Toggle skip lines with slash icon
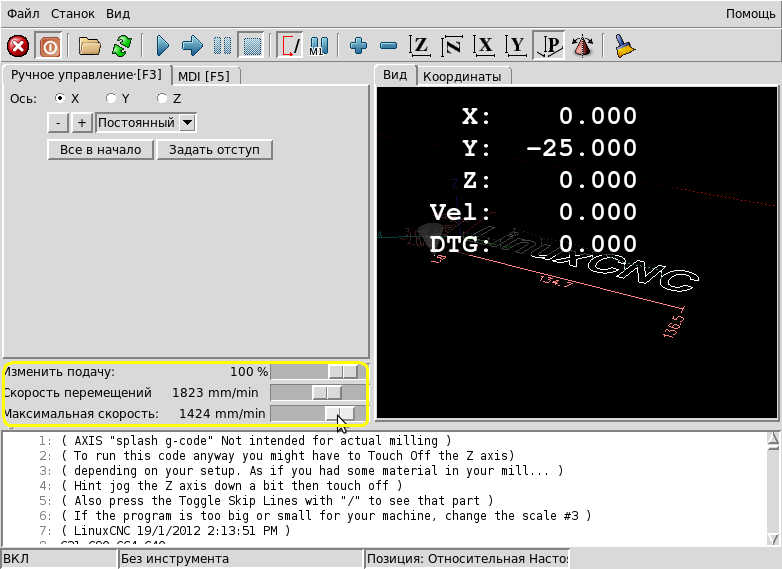 coord(290,46)
